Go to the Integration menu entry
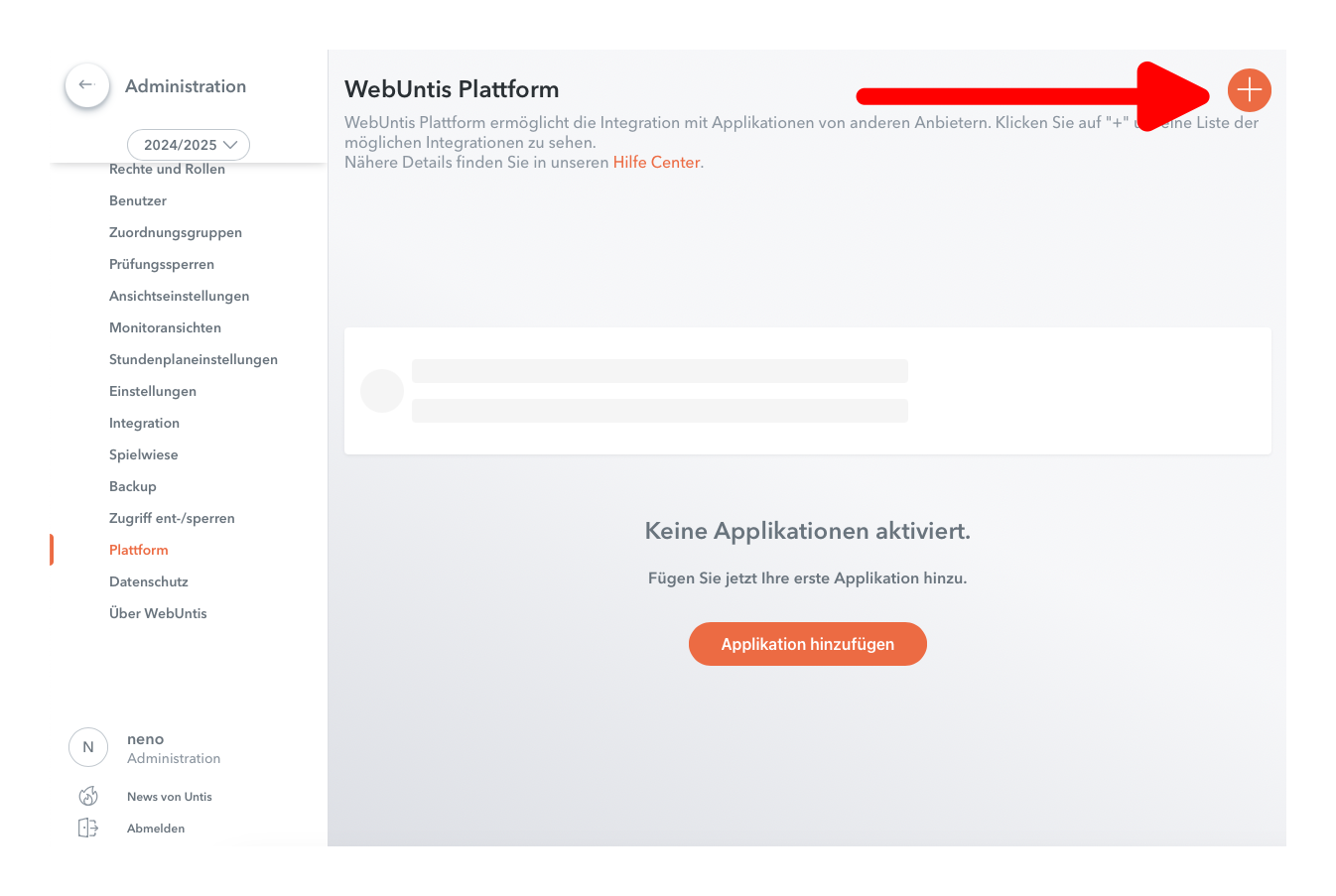 tap(144, 423)
